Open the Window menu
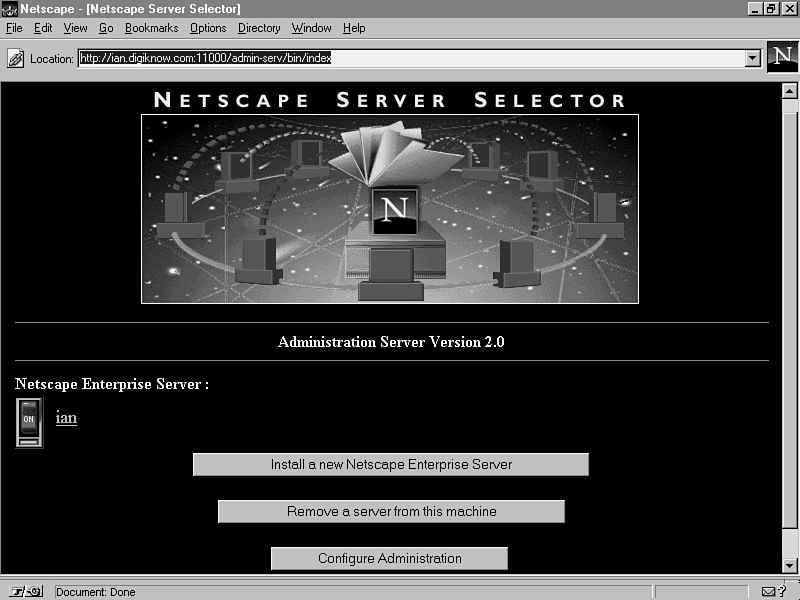This screenshot has height=600, width=800. click(311, 28)
